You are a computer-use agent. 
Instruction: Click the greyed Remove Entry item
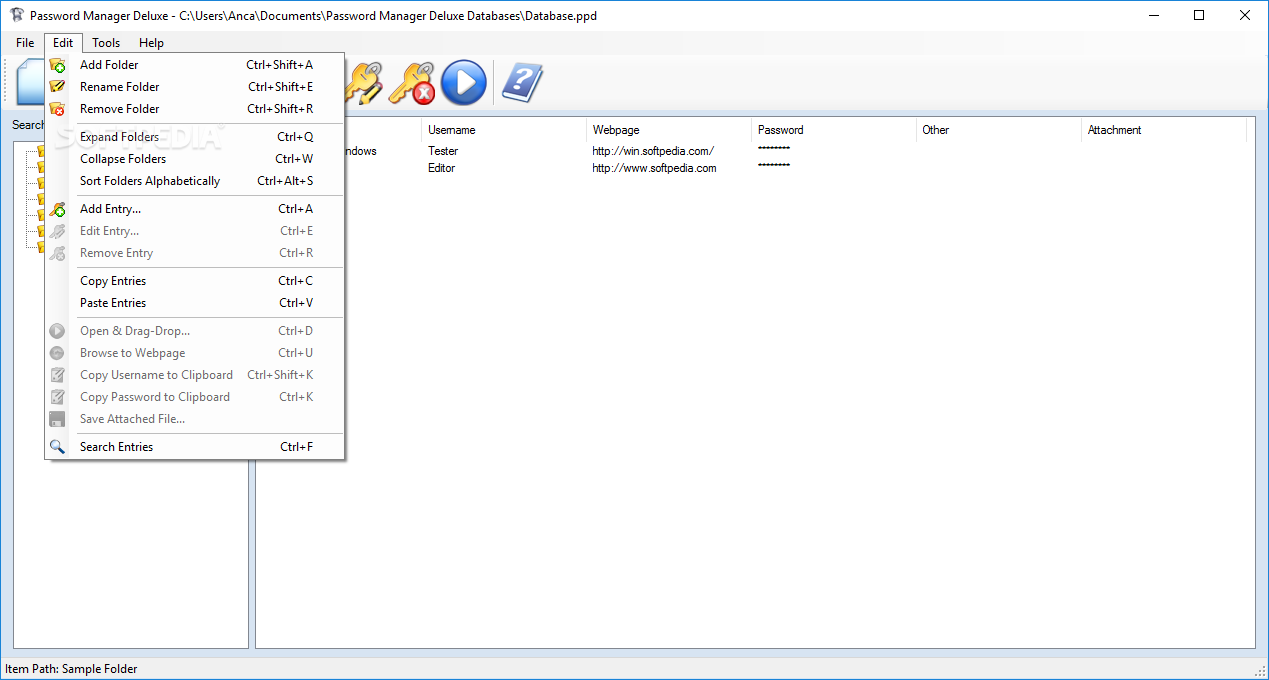point(195,253)
